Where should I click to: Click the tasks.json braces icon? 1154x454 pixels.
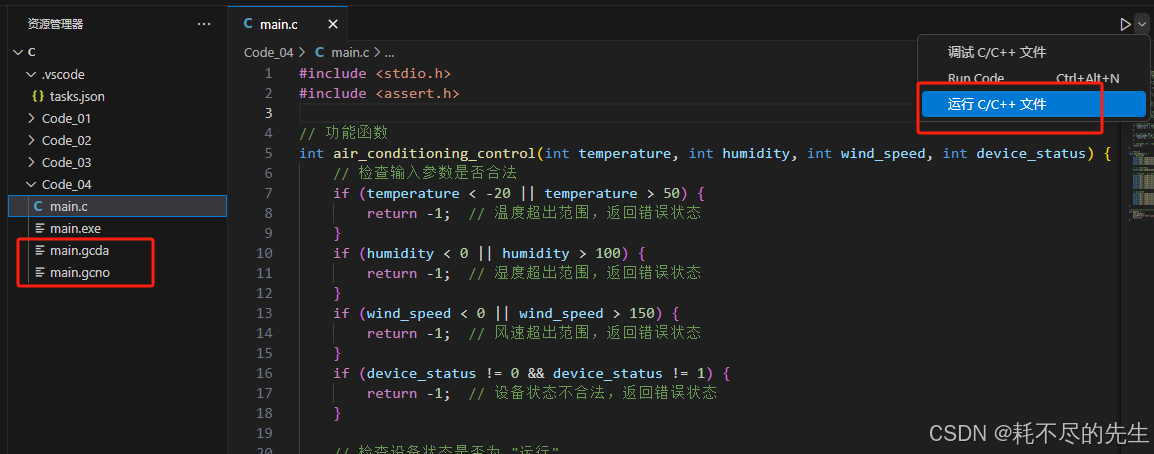coord(38,96)
